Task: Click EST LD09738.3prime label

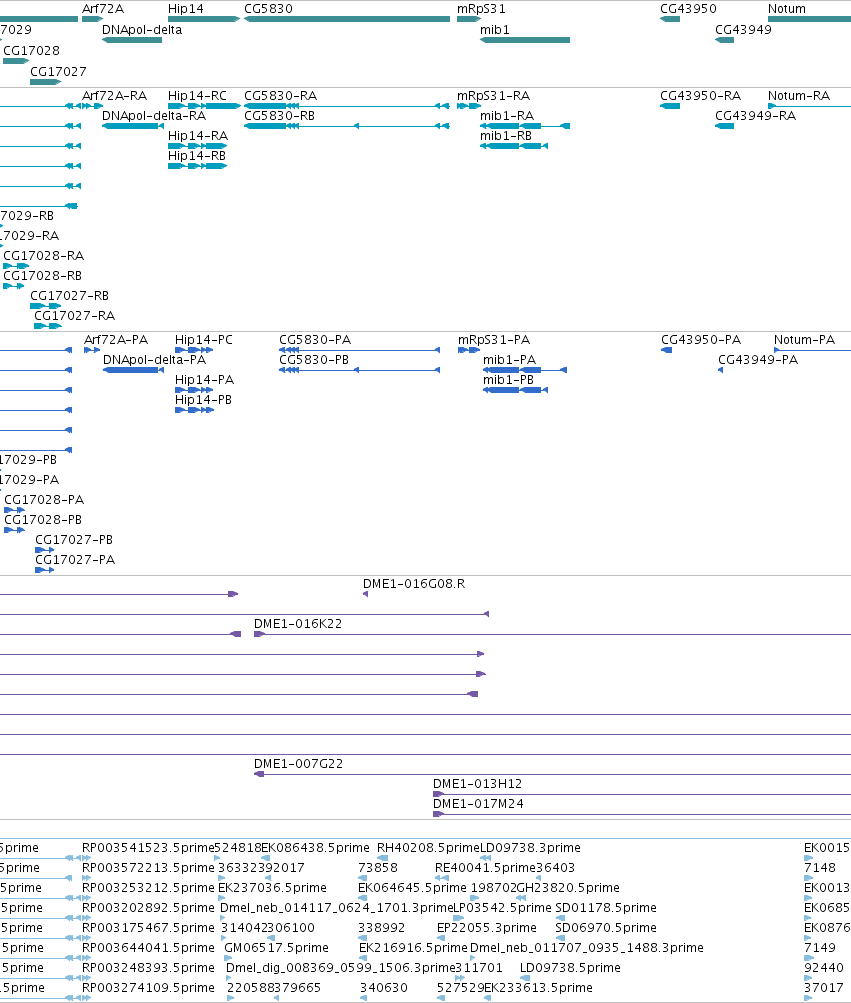Action: click(x=530, y=848)
